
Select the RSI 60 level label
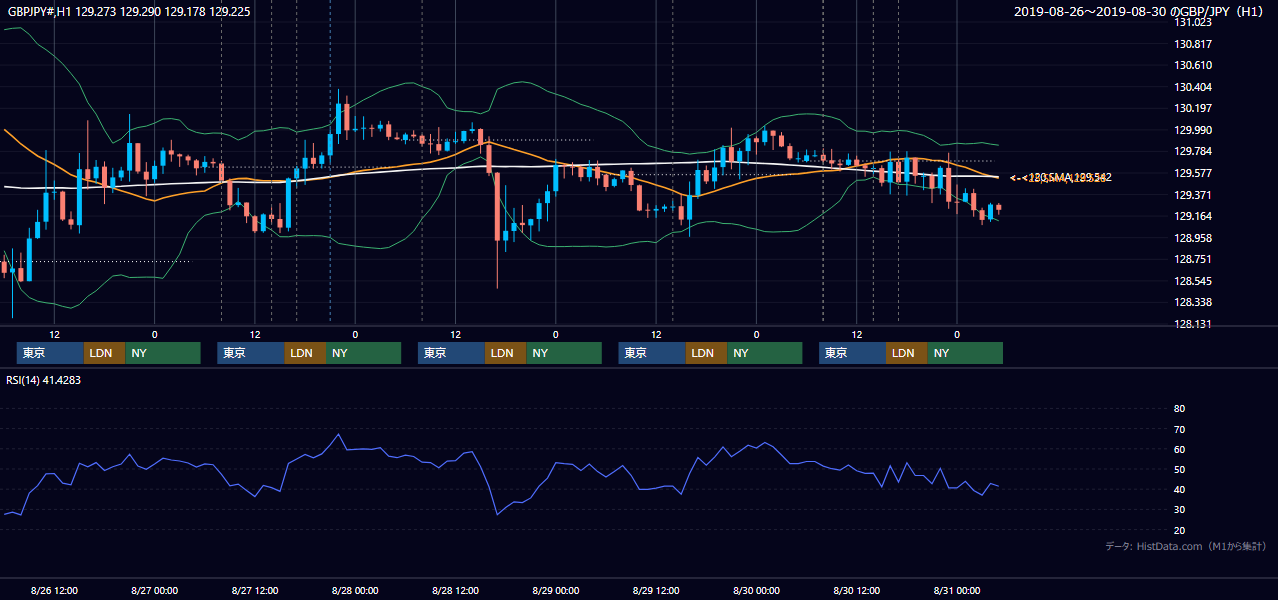pos(1179,449)
